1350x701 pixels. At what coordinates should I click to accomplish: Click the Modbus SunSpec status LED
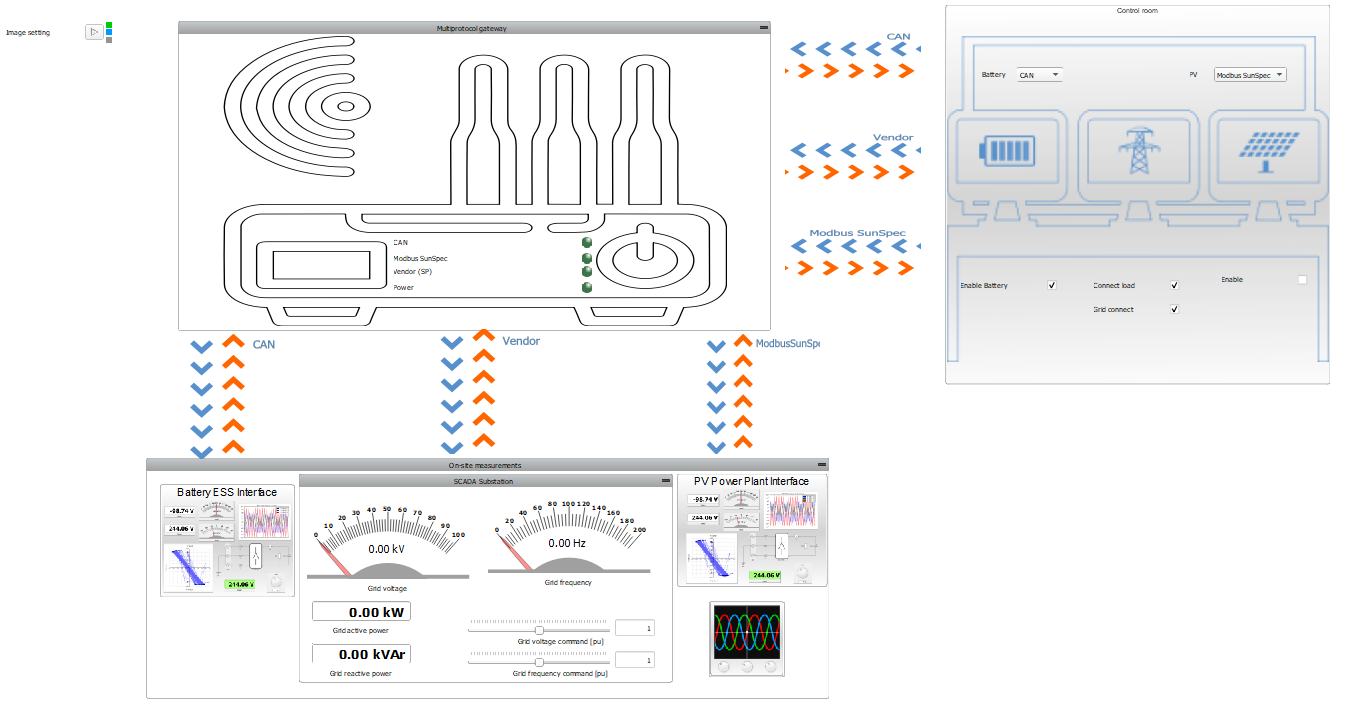[587, 258]
